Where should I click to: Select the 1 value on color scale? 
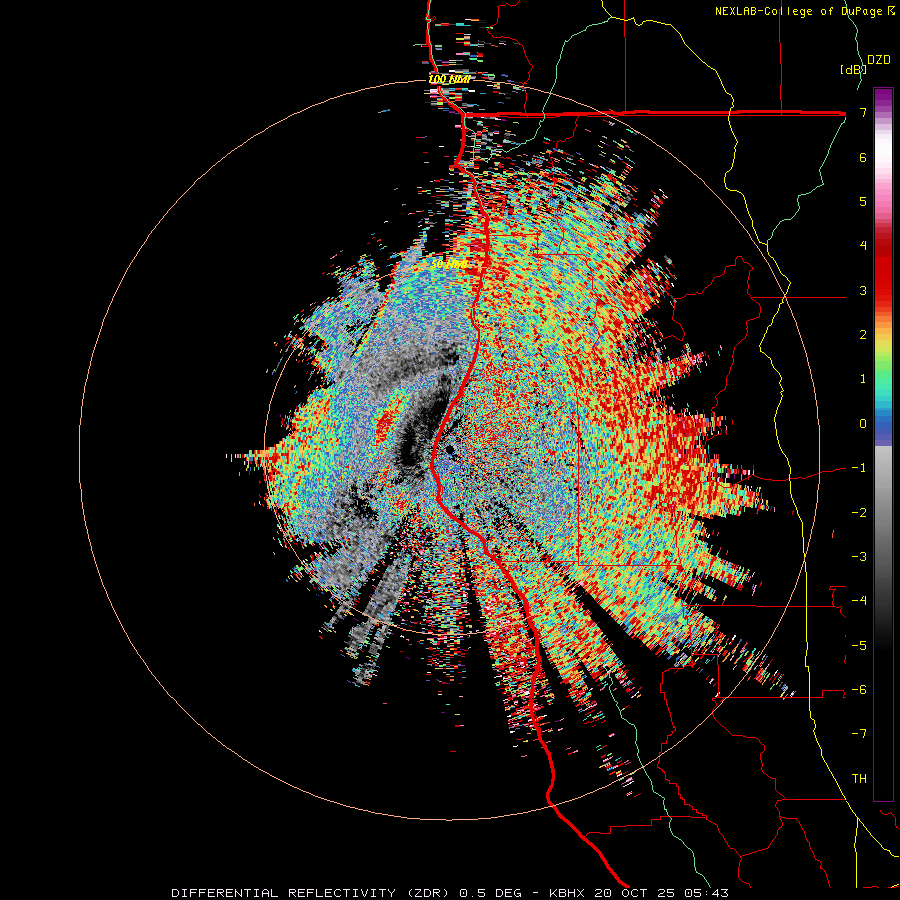click(x=863, y=379)
